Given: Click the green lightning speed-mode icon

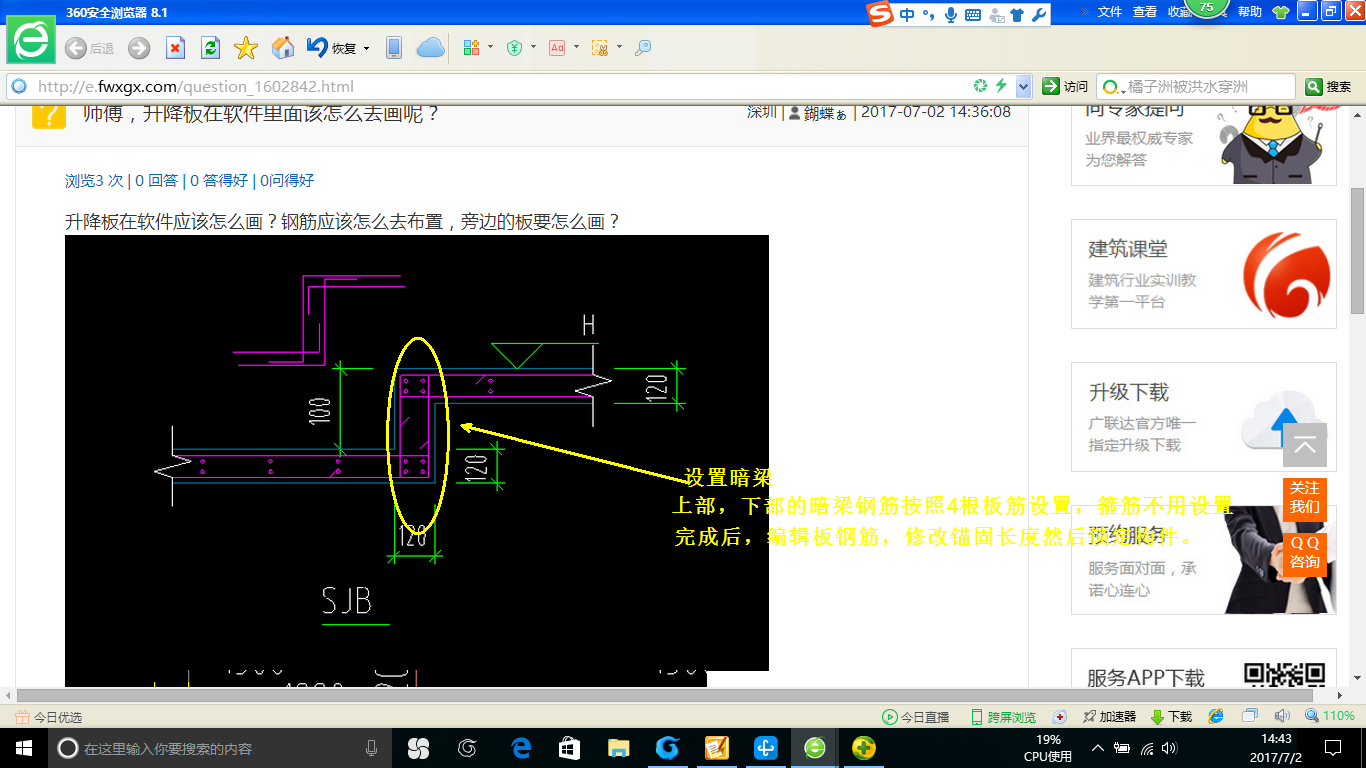Looking at the screenshot, I should click(x=1000, y=86).
